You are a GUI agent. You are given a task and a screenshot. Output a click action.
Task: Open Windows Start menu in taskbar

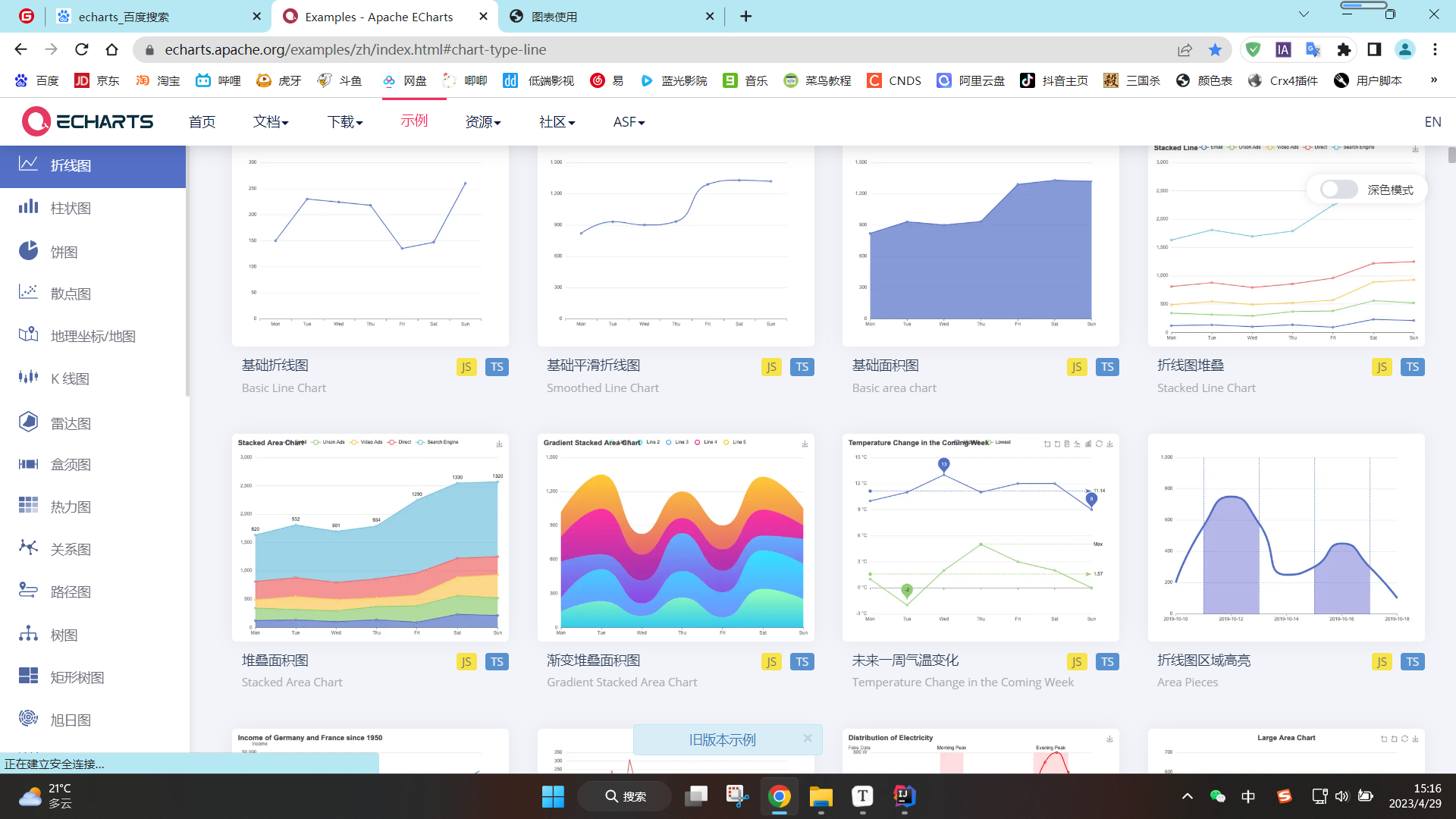(553, 796)
